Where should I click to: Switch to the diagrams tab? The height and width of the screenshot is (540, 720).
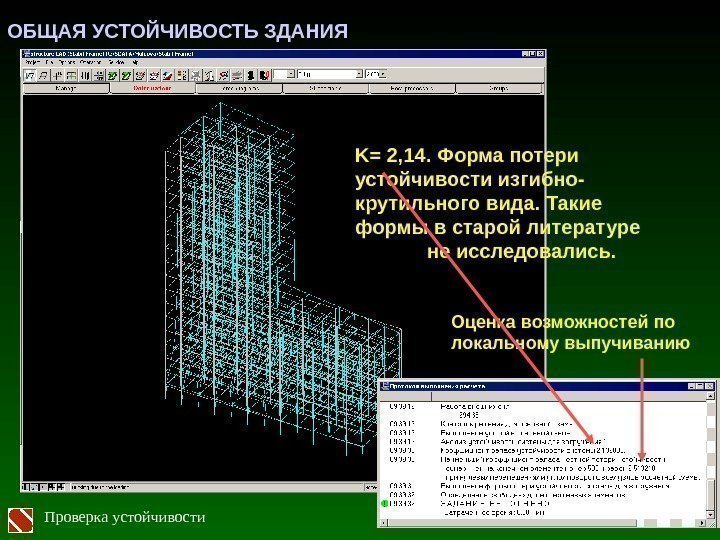tap(239, 88)
